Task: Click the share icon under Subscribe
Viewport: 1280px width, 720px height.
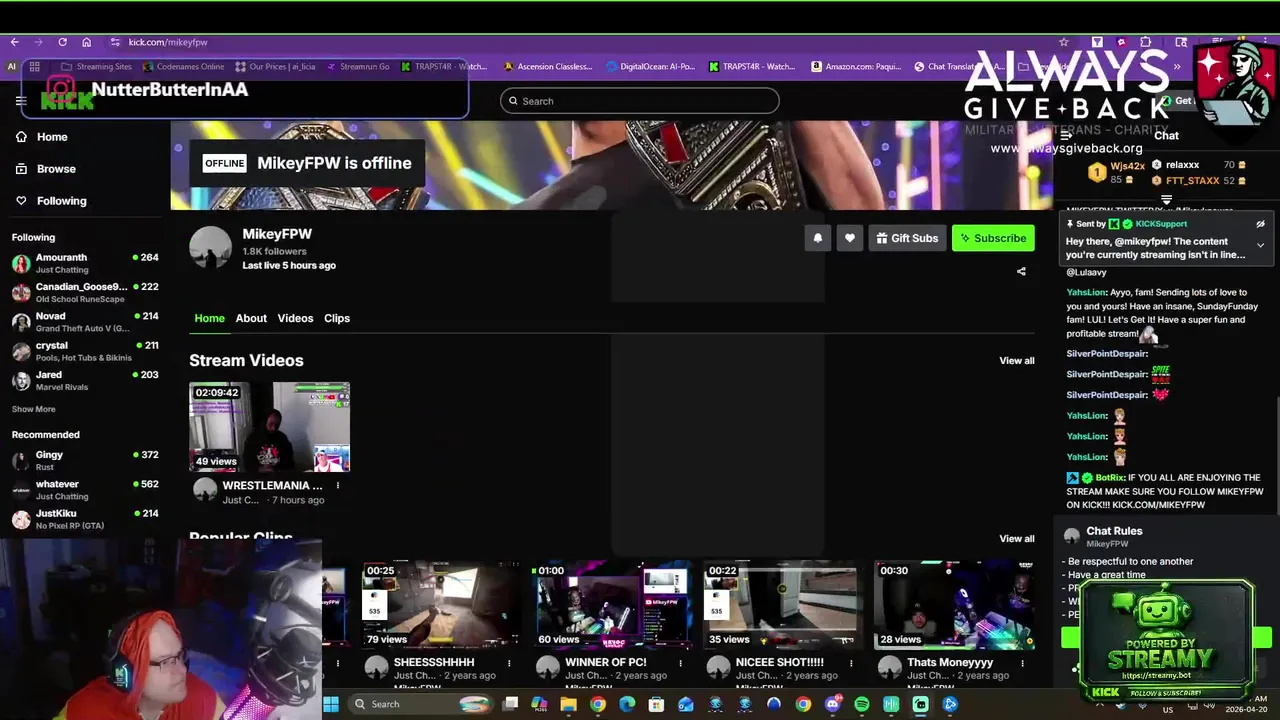Action: [1021, 271]
